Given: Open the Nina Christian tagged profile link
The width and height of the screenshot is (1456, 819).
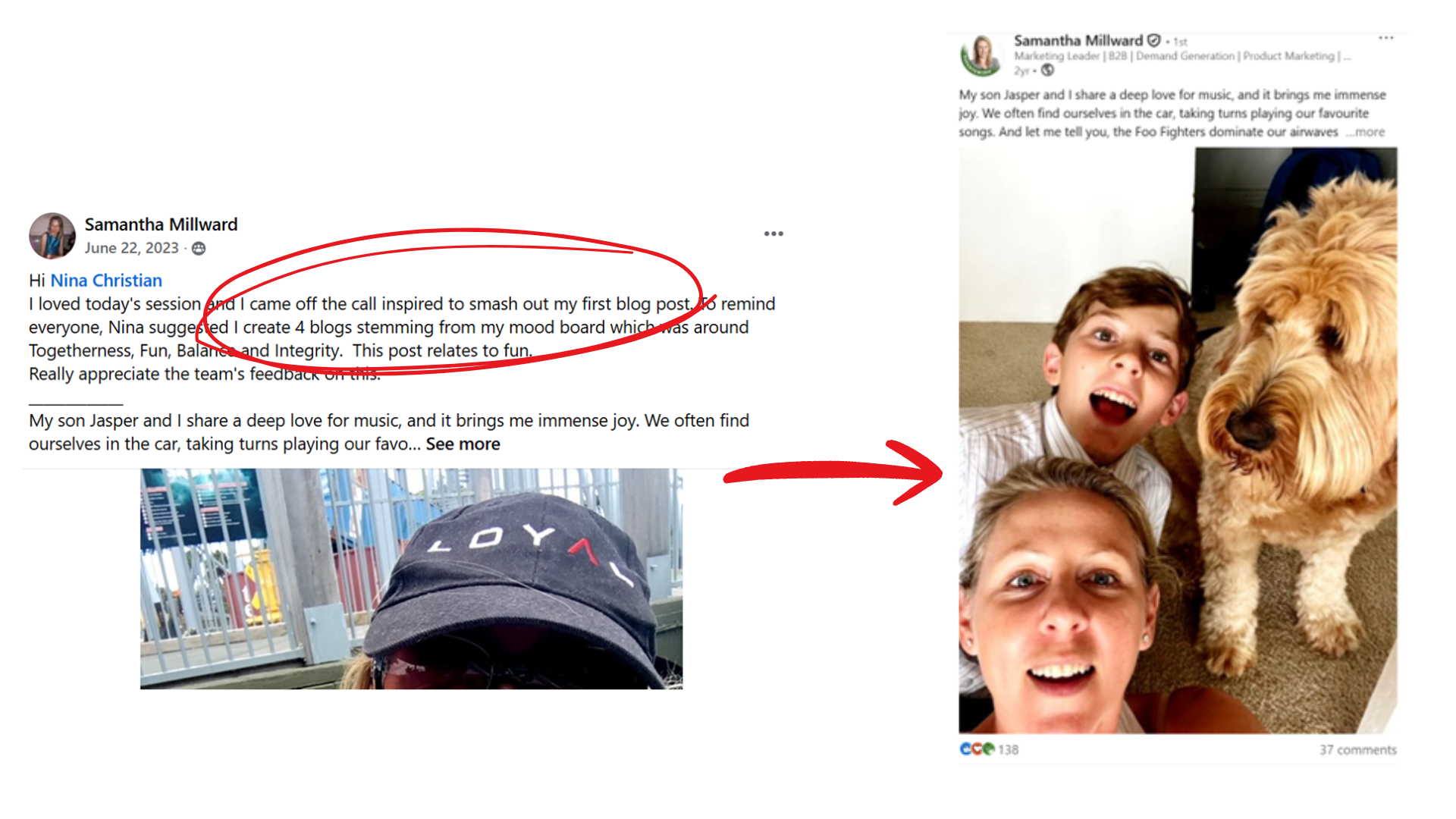Looking at the screenshot, I should pos(106,281).
